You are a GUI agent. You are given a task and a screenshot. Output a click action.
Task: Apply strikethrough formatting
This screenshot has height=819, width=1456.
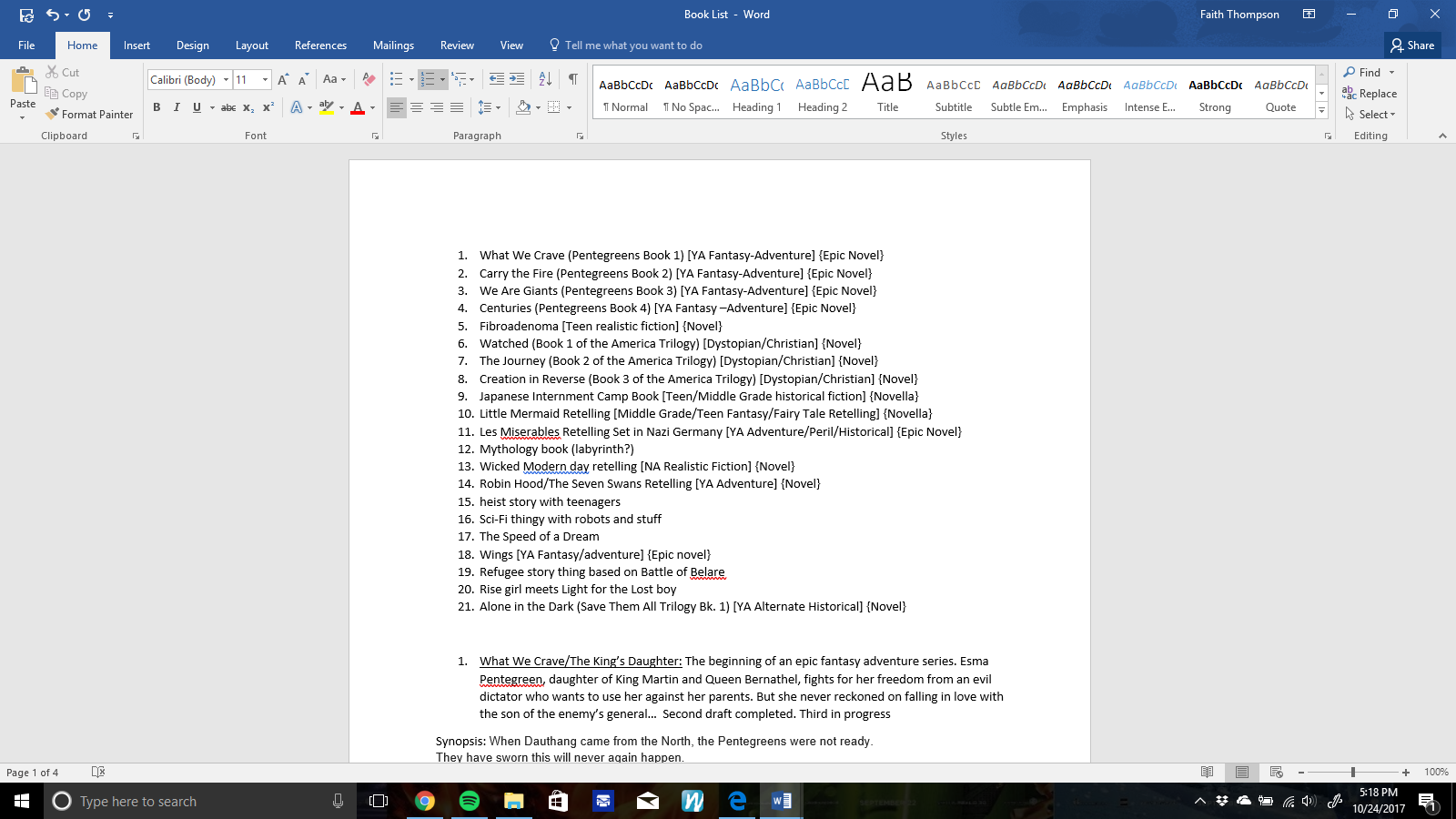point(228,107)
